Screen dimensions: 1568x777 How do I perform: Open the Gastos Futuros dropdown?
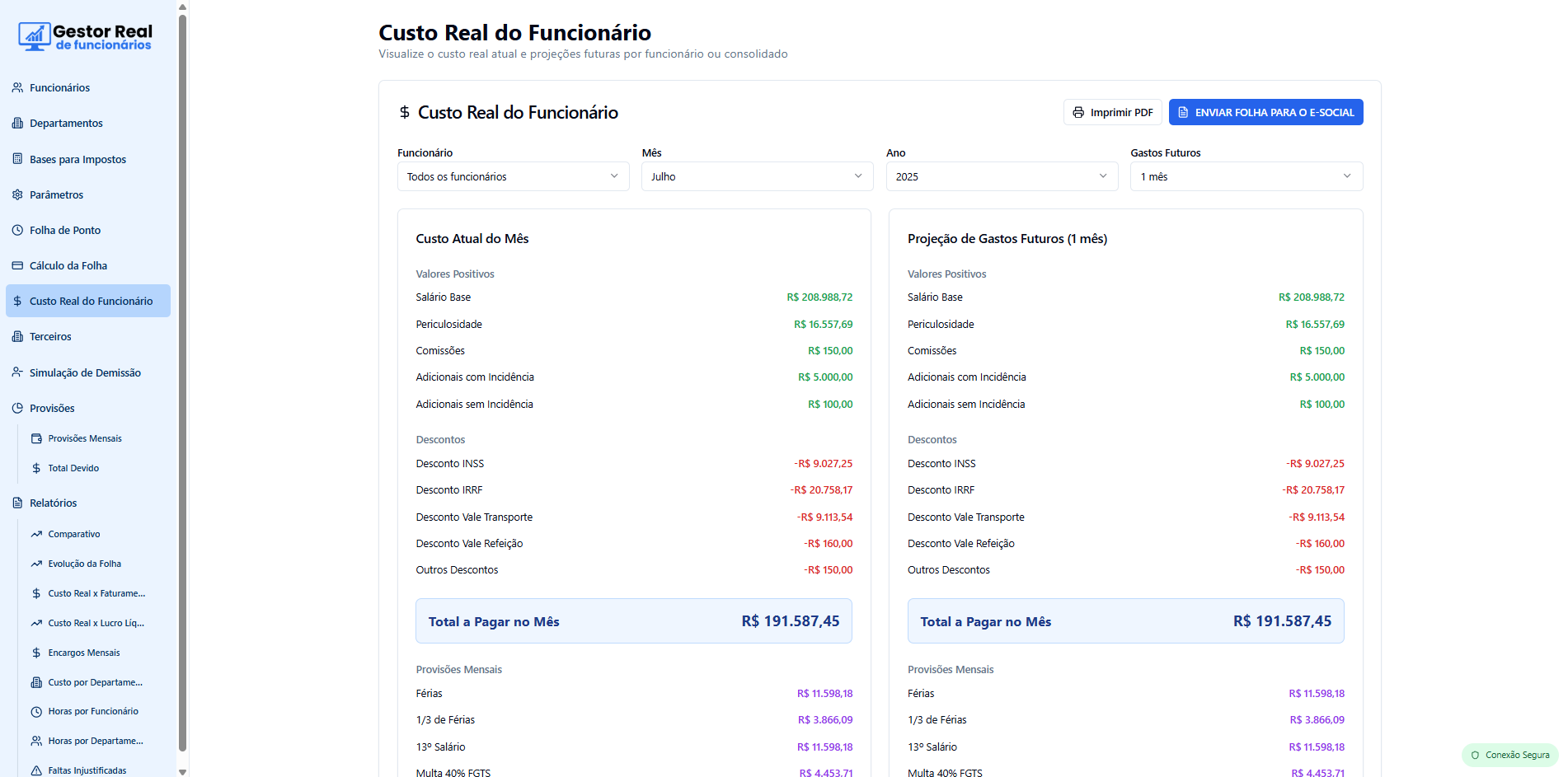point(1246,176)
